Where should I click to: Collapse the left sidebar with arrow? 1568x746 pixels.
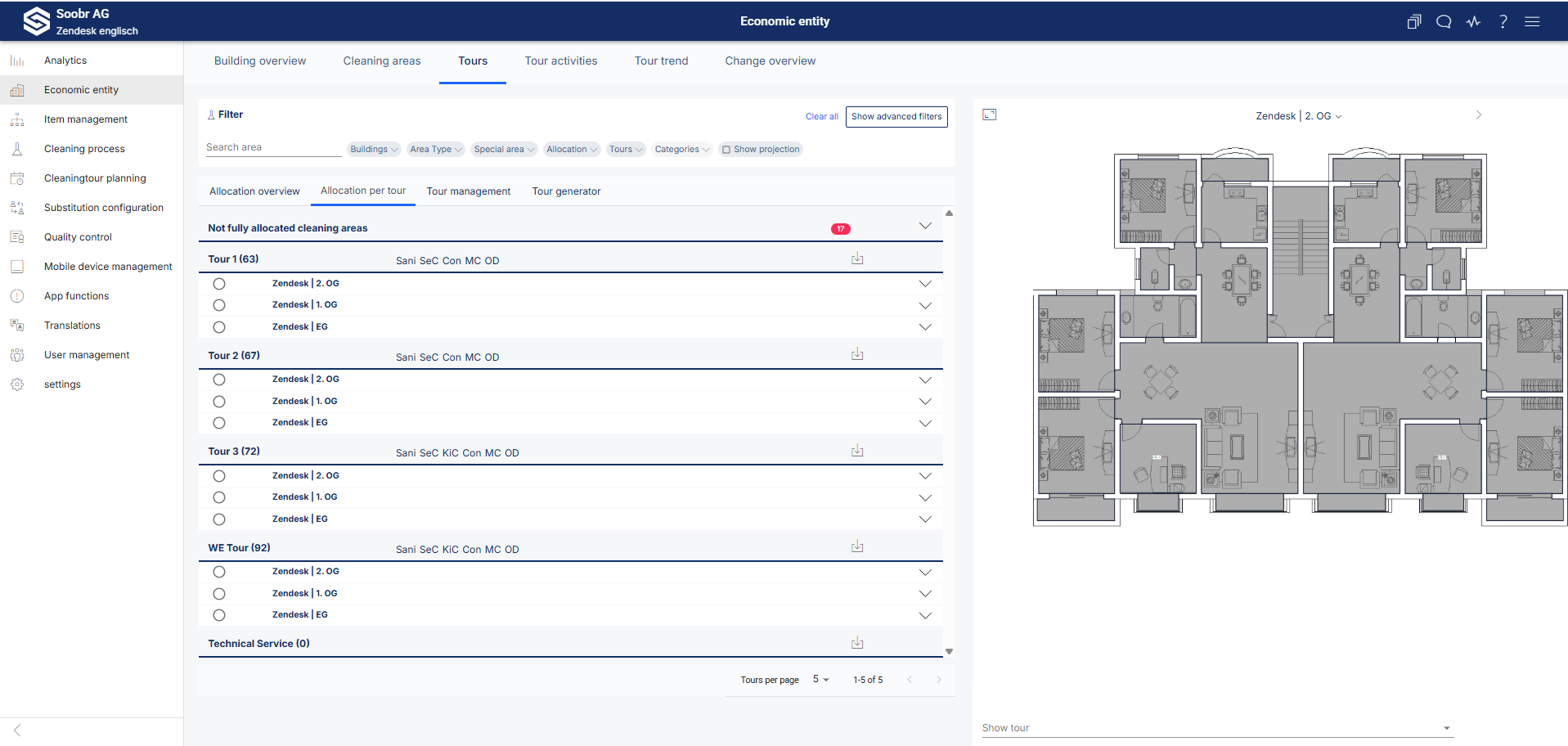(17, 730)
